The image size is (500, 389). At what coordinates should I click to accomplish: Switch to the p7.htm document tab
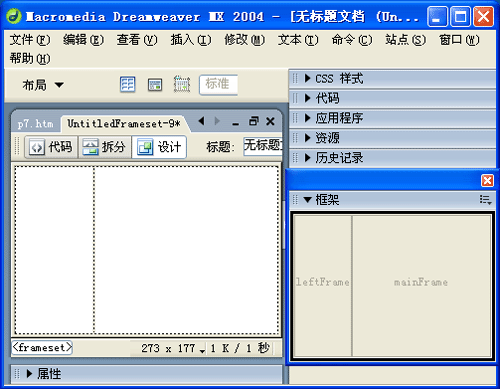(36, 124)
